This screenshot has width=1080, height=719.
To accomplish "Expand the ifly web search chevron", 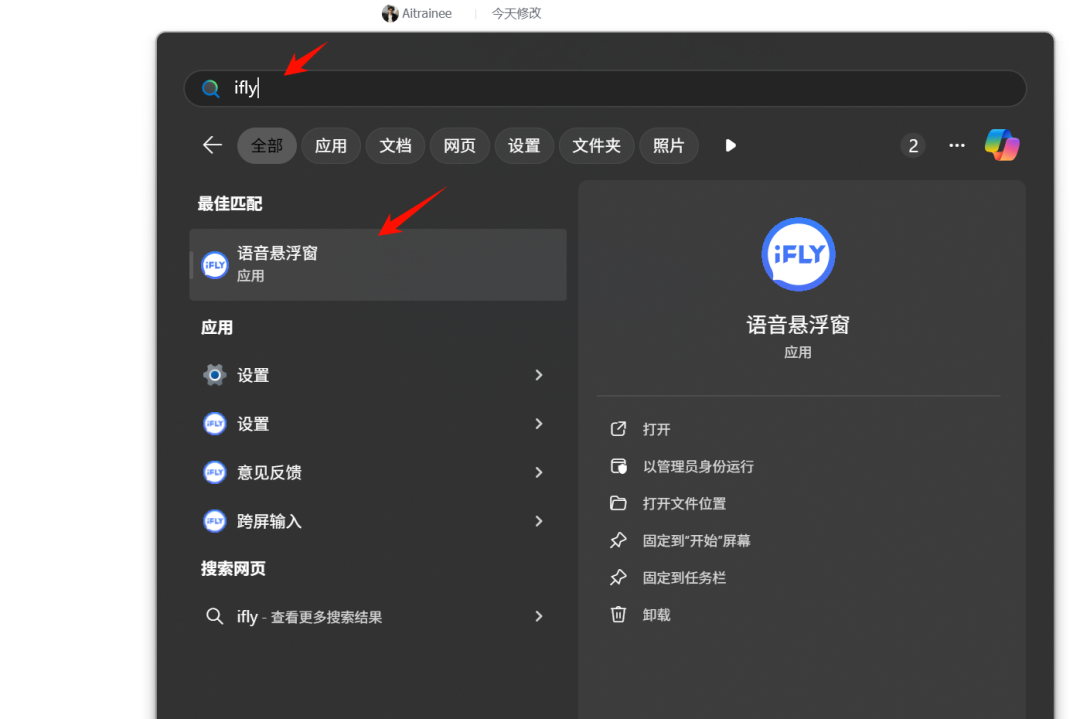I will [539, 616].
